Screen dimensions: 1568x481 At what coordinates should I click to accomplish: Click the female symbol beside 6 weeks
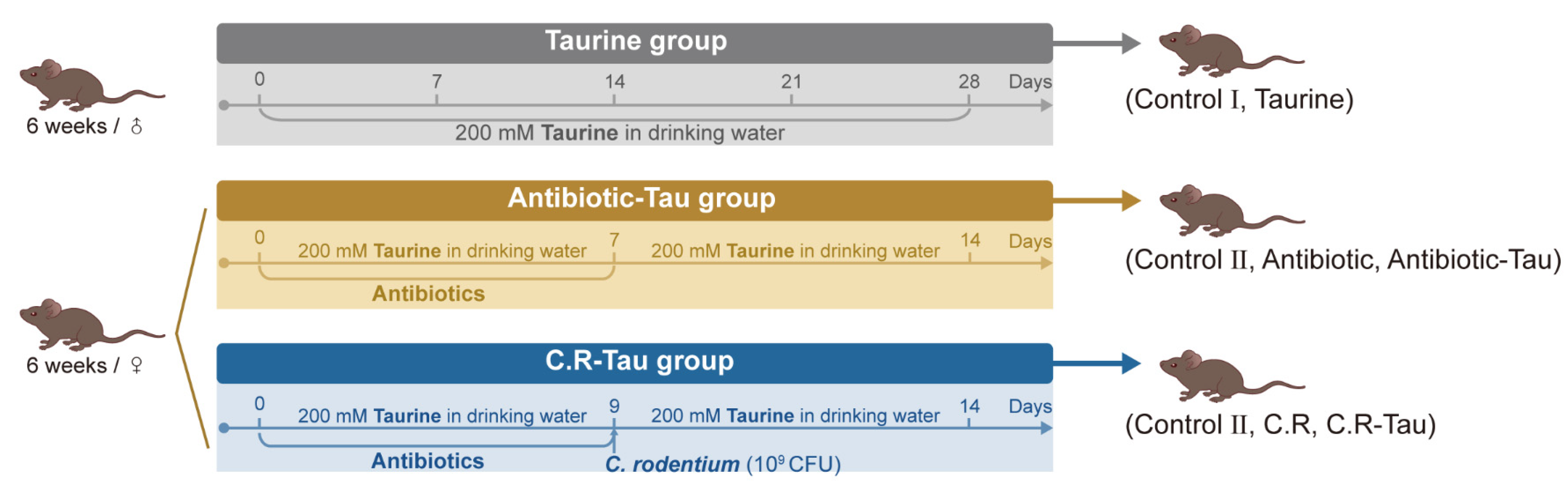[137, 365]
